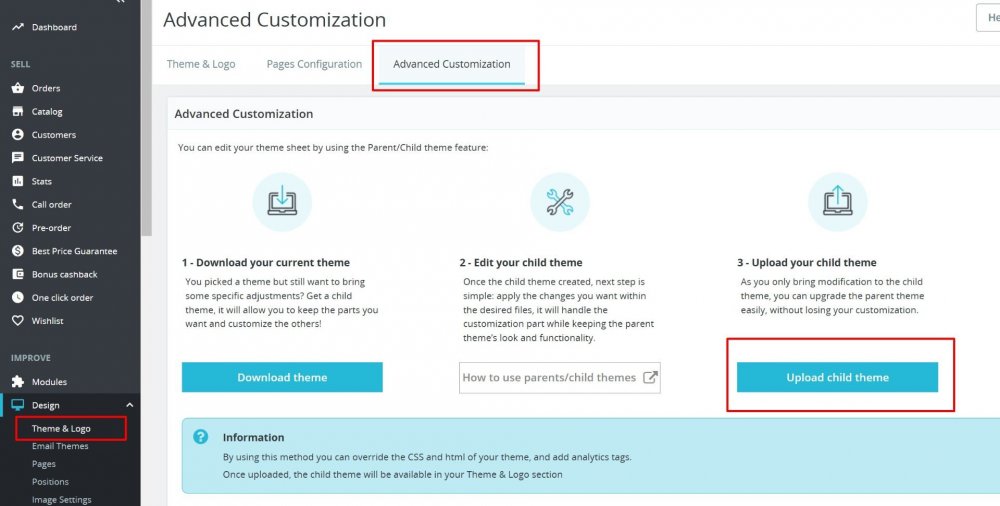Click the Stats chart icon

coord(18,181)
